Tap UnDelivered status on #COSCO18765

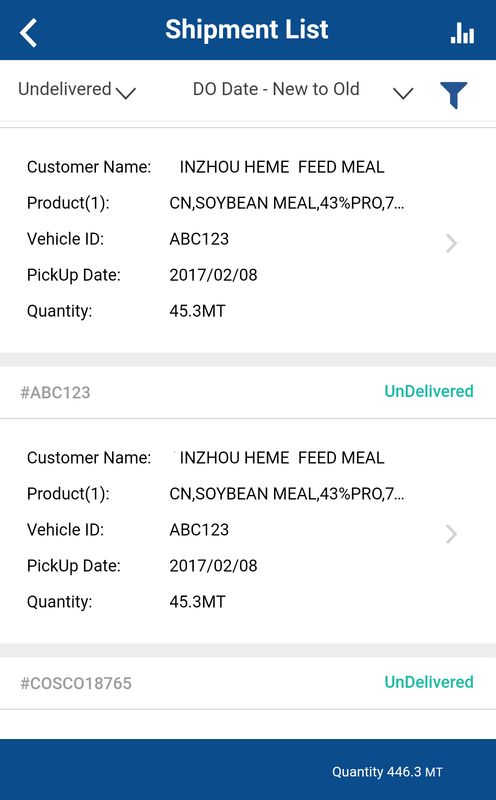tap(429, 682)
